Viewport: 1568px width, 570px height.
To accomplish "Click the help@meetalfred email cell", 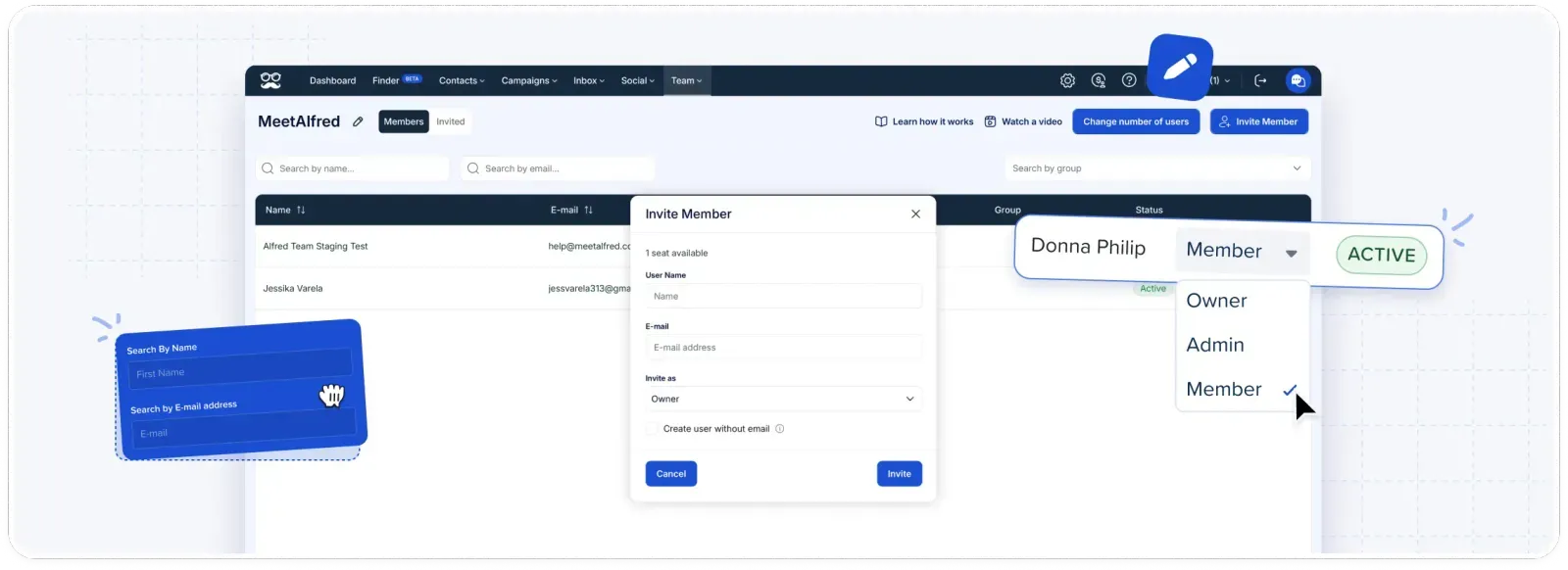I will click(x=589, y=246).
